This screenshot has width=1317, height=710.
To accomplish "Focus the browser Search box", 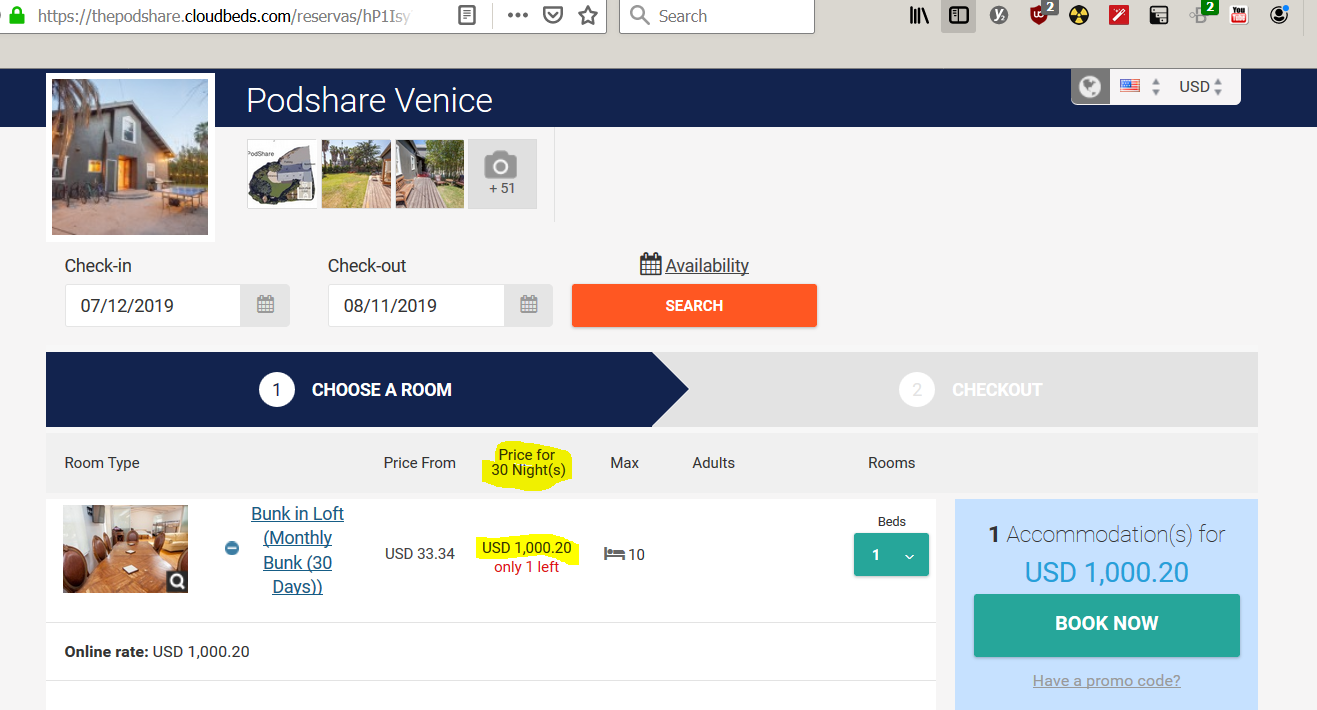I will [x=717, y=16].
